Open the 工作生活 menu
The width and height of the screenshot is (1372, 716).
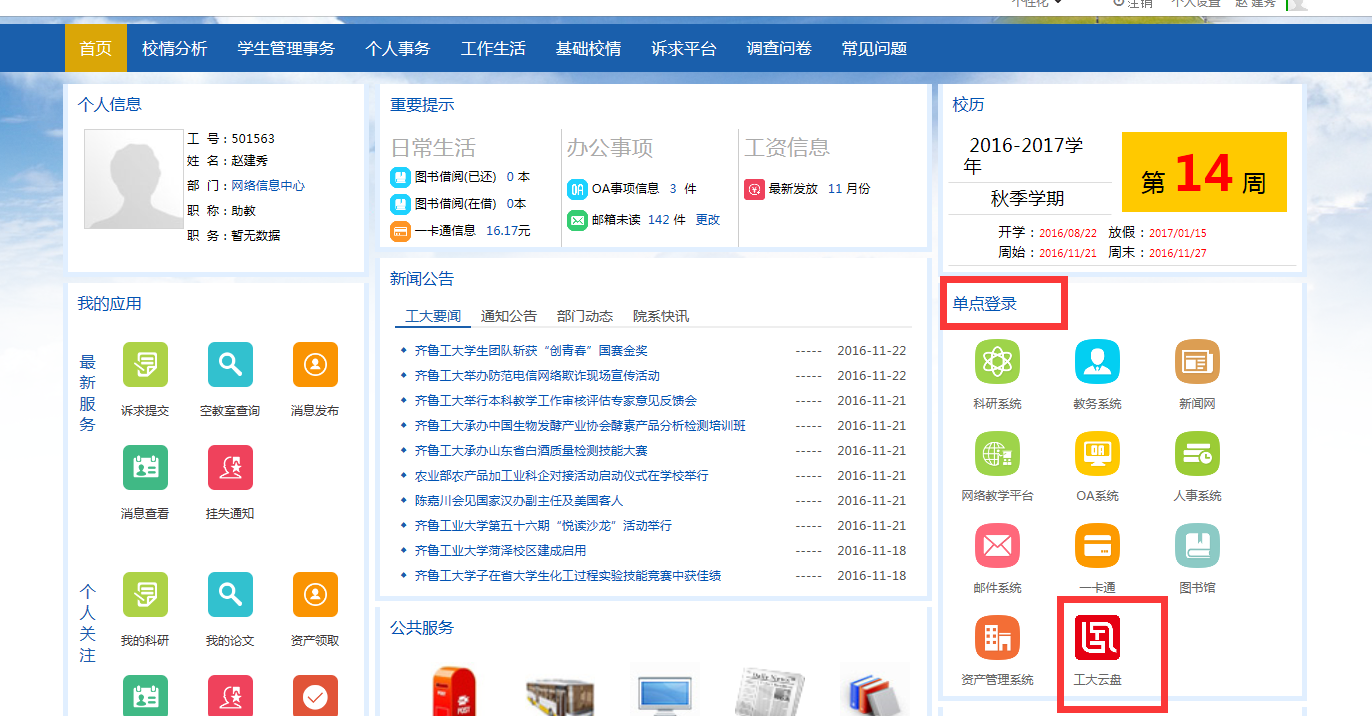[493, 48]
